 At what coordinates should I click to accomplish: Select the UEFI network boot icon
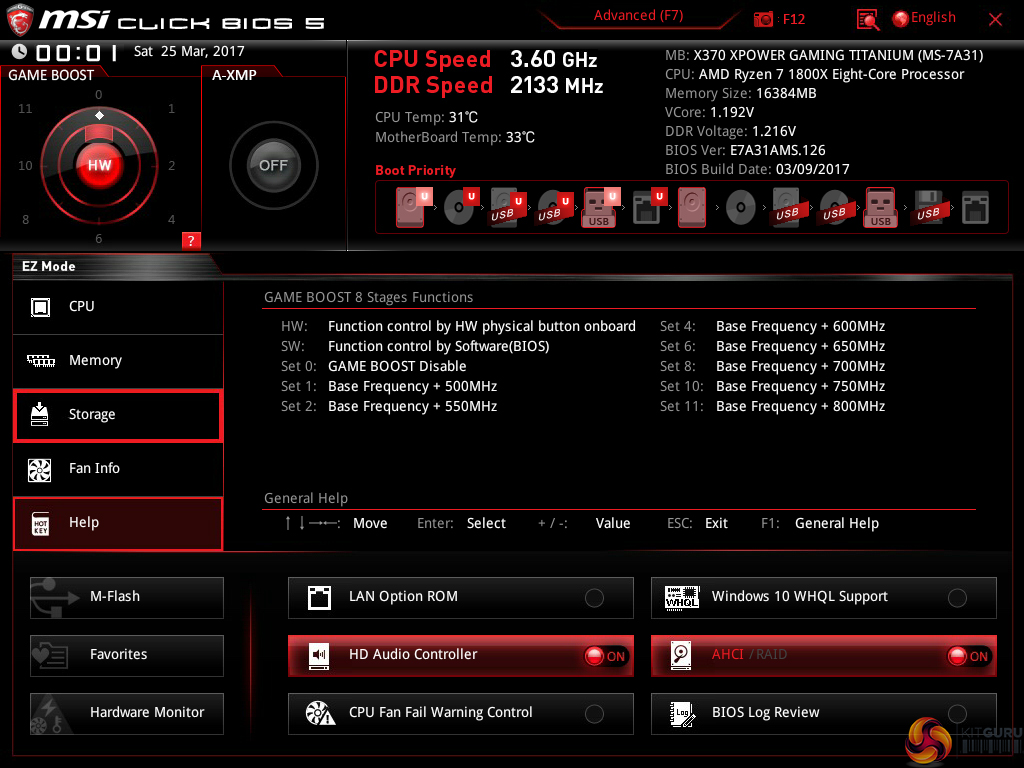tap(649, 207)
